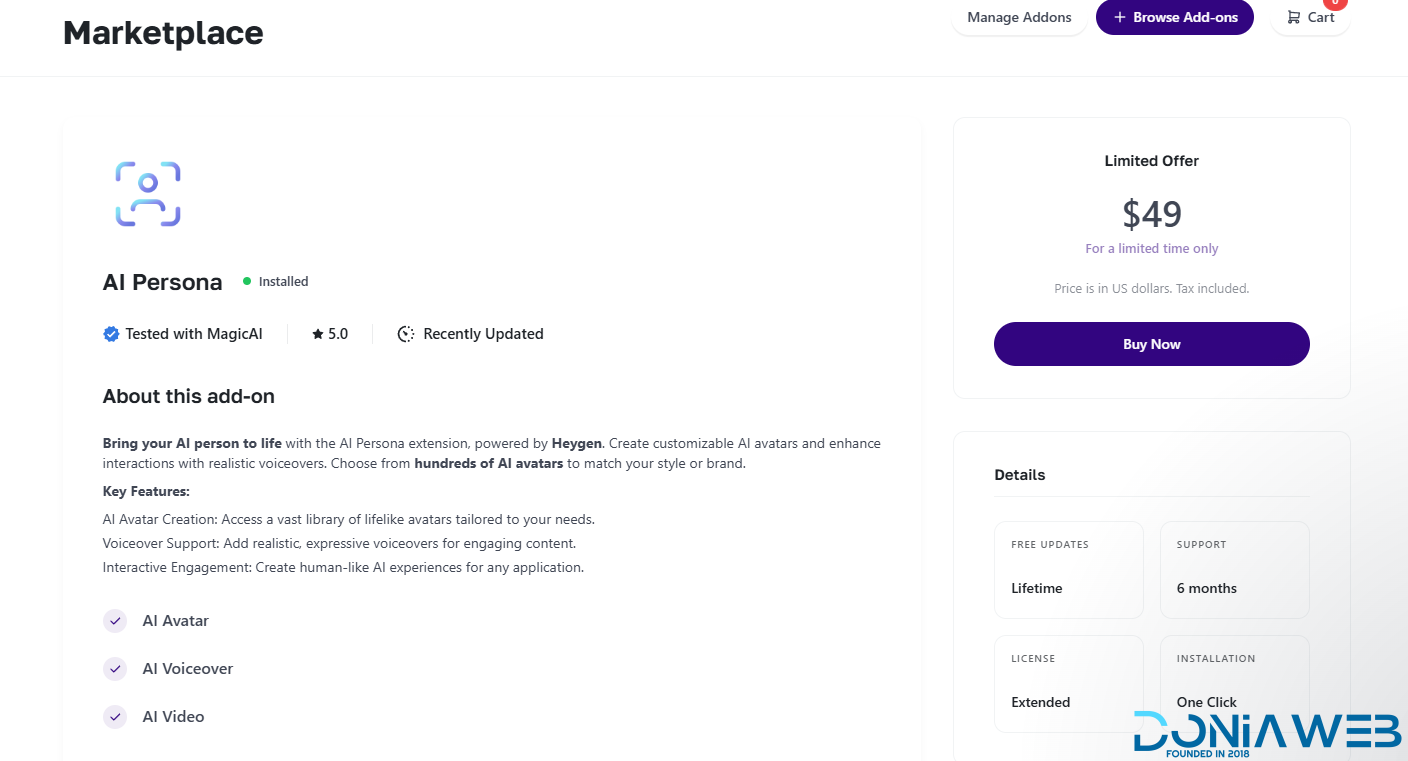This screenshot has width=1408, height=761.
Task: Click the AI Persona avatar icon
Action: point(148,194)
